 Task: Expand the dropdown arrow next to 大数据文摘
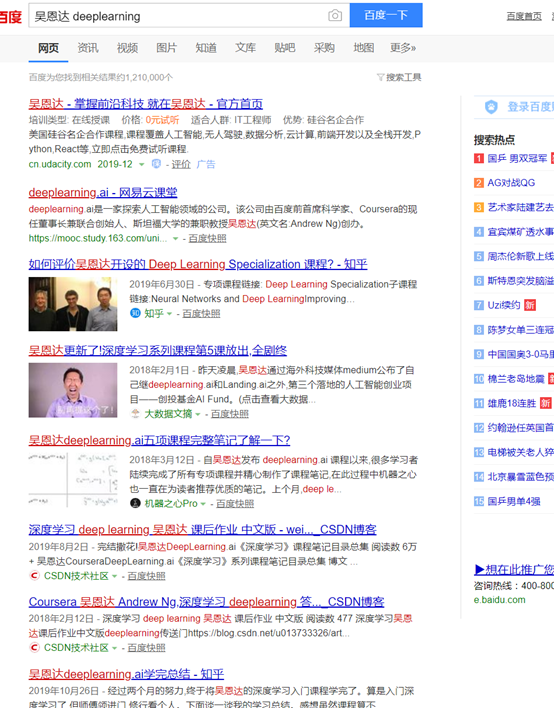click(198, 414)
